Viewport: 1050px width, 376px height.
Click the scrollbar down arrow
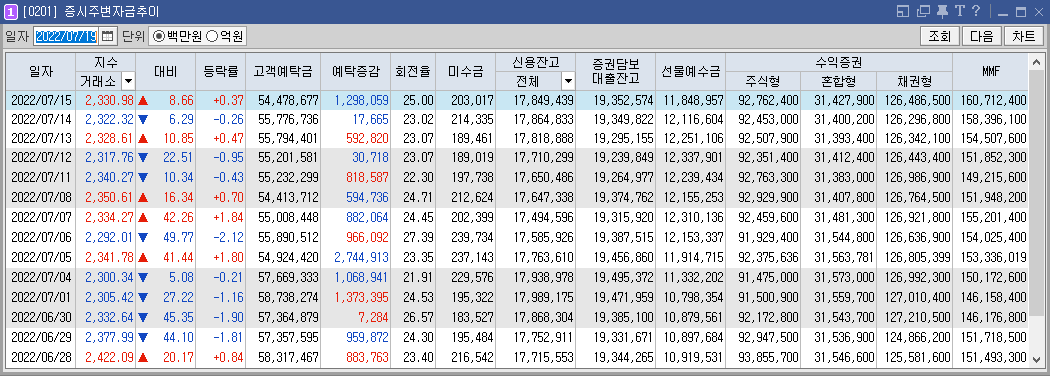coord(1037,360)
